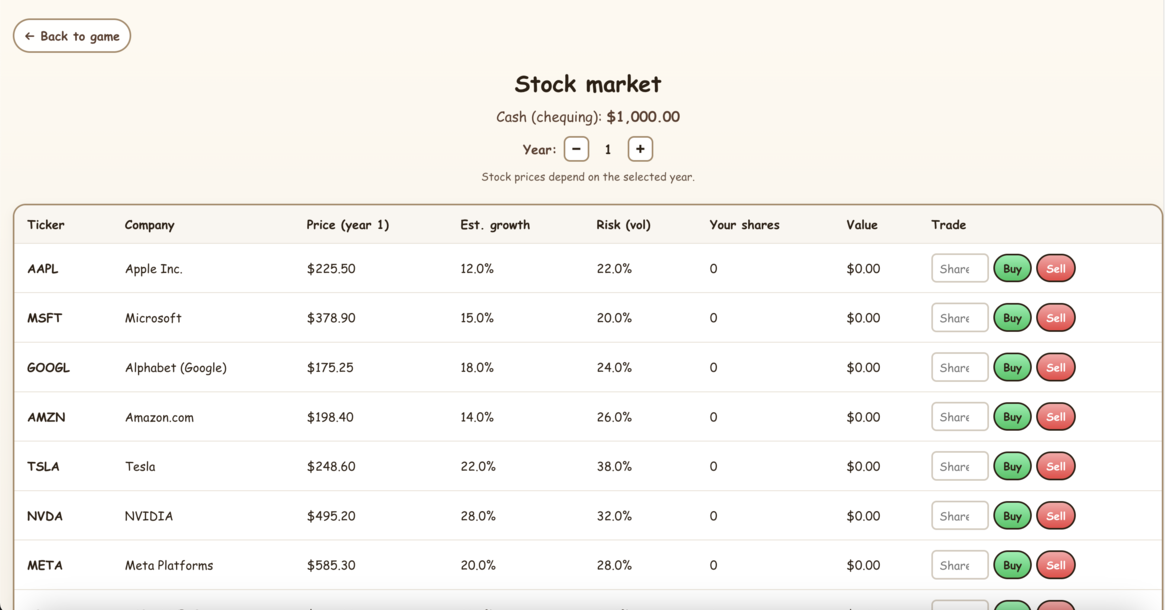Click the Buy button for AAPL
1165x610 pixels.
click(1012, 269)
